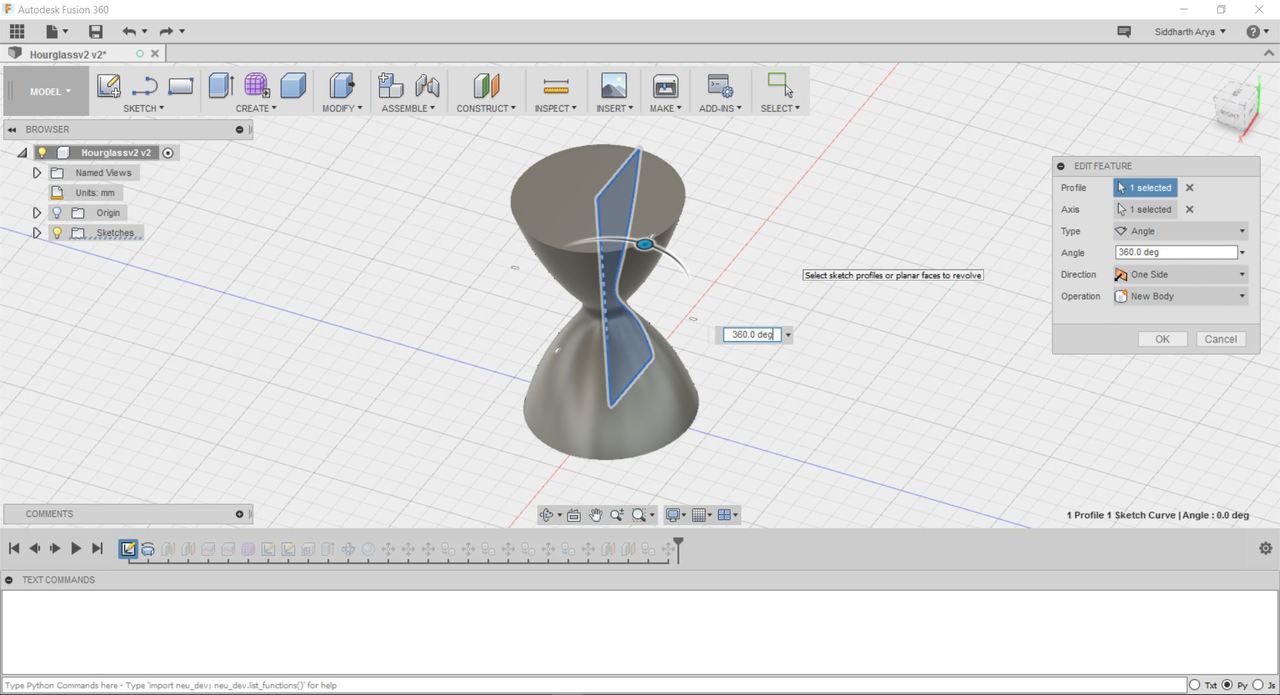Screen dimensions: 1280x695
Task: Click the Axis 1 selected button
Action: tap(1145, 210)
